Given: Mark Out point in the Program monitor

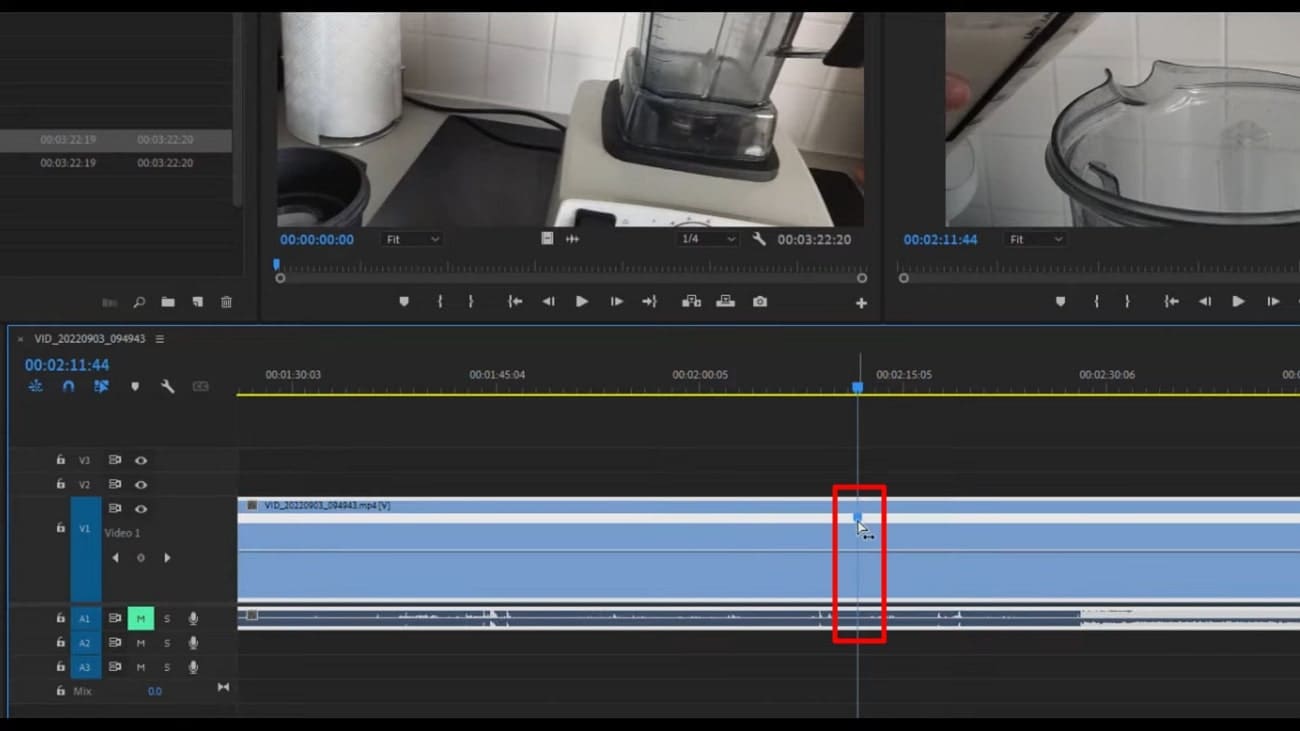Looking at the screenshot, I should (x=1127, y=301).
